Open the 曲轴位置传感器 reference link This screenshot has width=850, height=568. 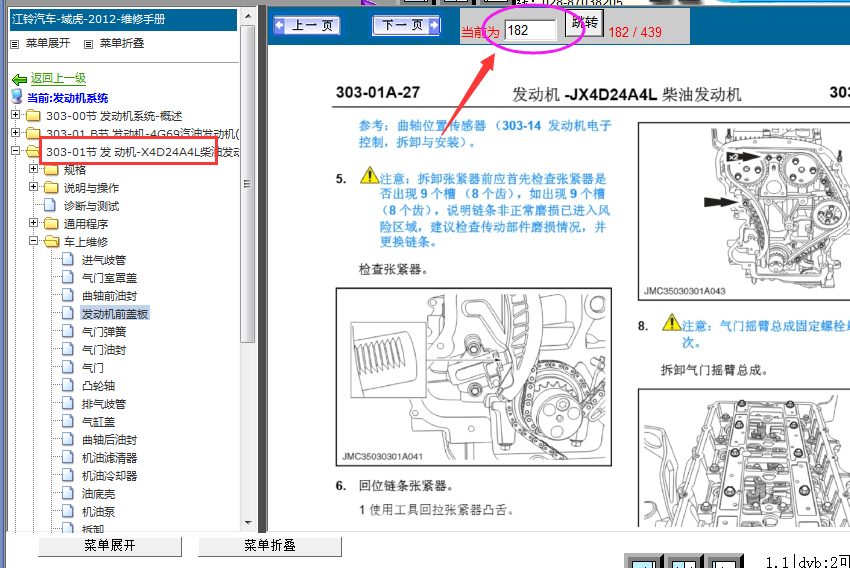click(485, 134)
